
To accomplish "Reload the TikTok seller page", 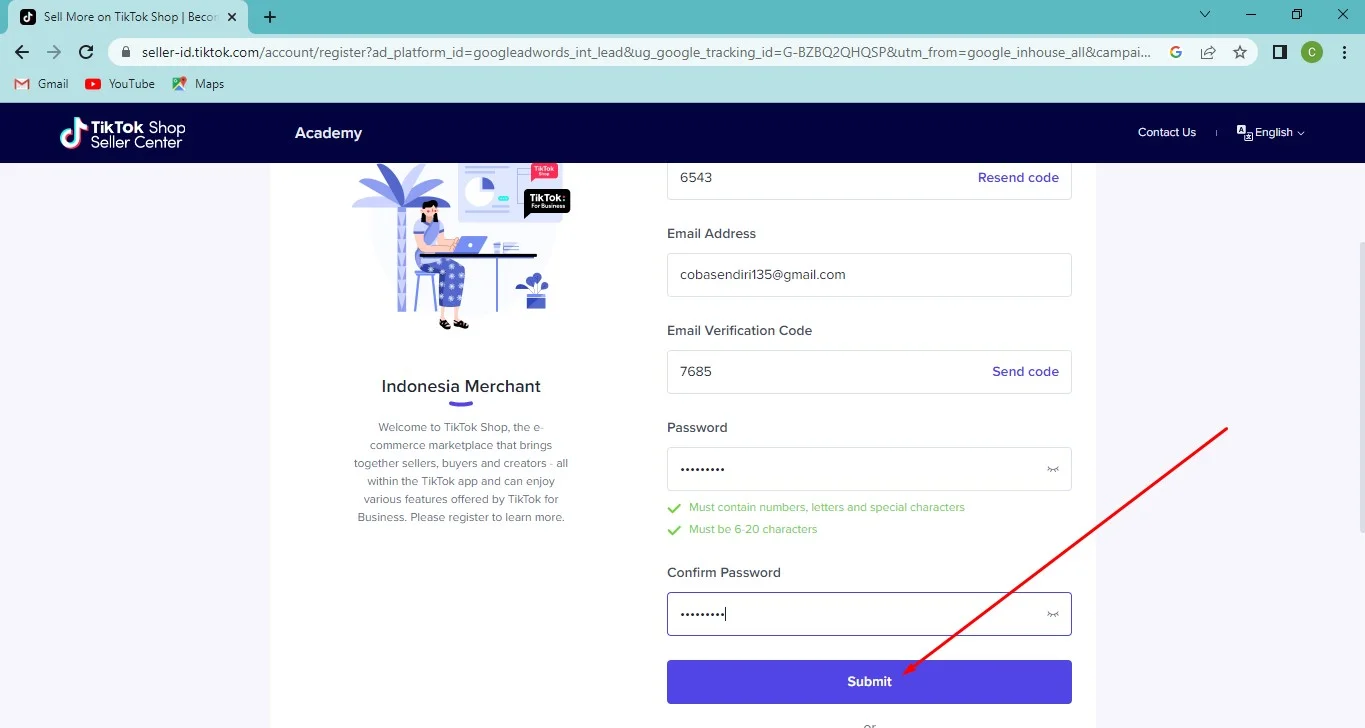I will [86, 52].
